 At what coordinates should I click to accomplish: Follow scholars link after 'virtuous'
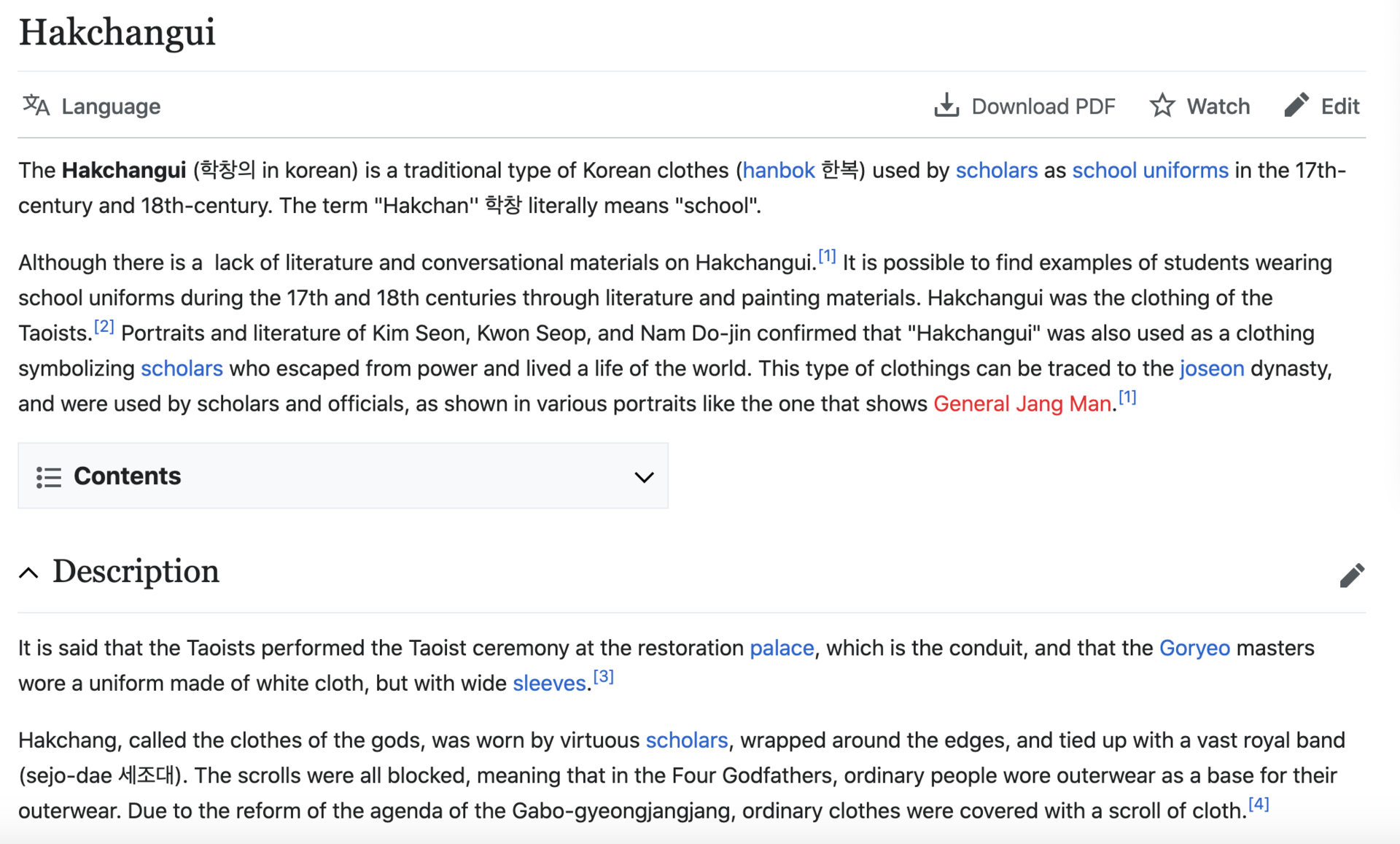(686, 740)
